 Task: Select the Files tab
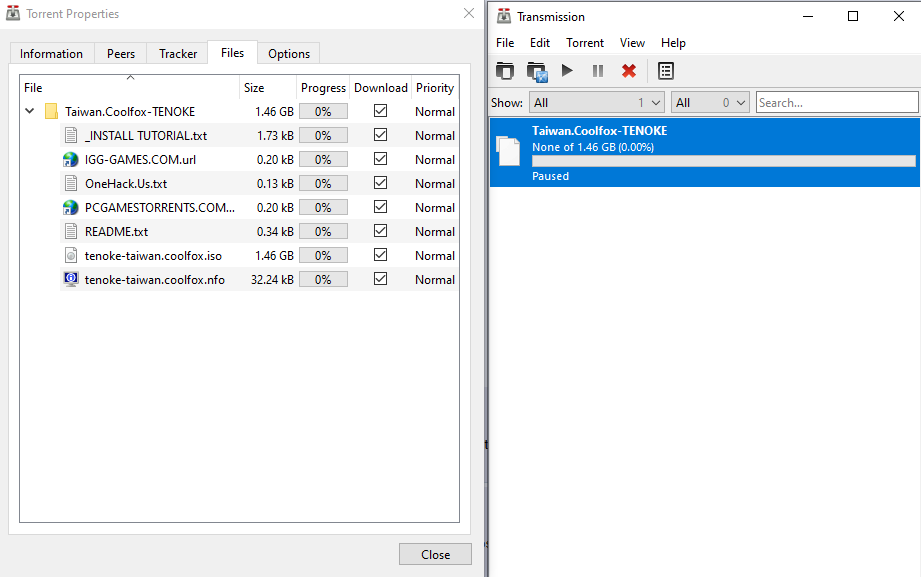233,53
